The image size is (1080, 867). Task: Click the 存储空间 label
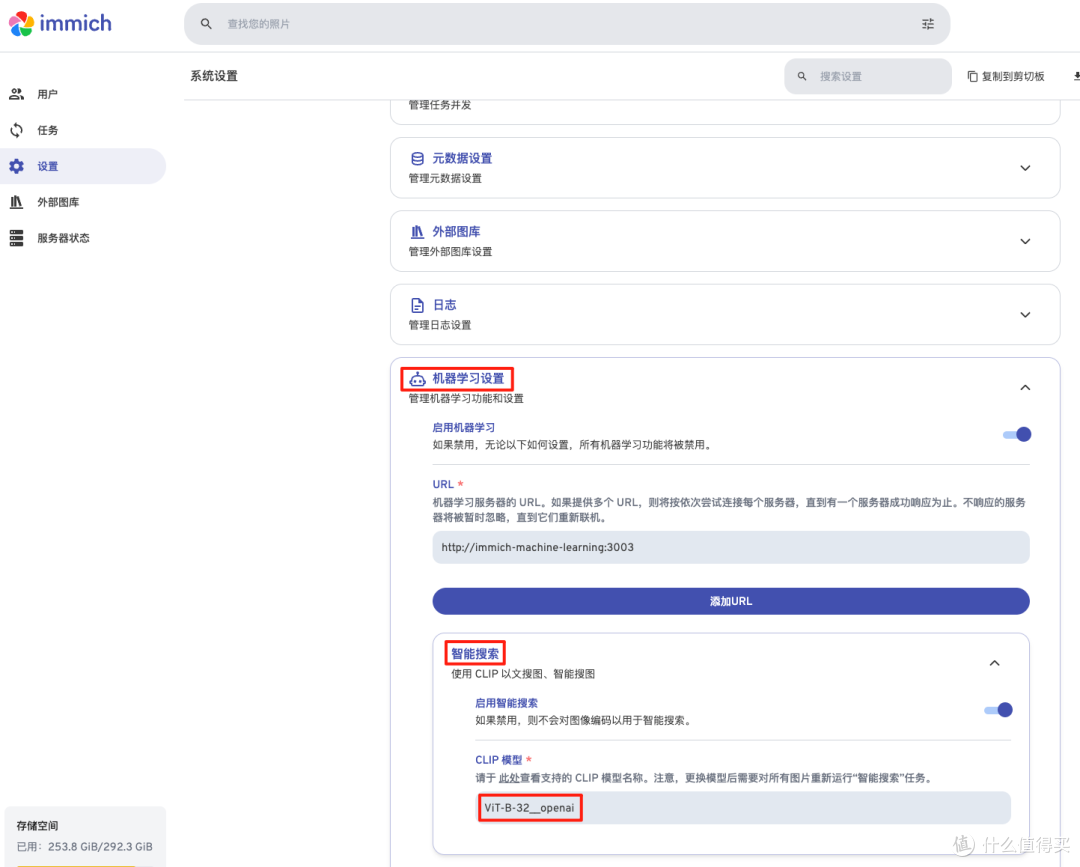(37, 826)
